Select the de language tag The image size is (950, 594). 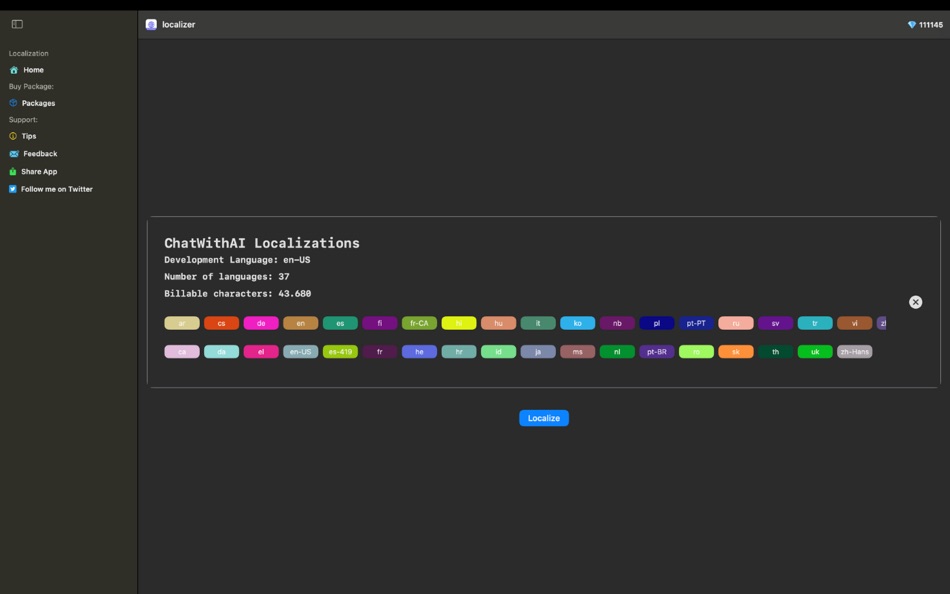coord(261,323)
